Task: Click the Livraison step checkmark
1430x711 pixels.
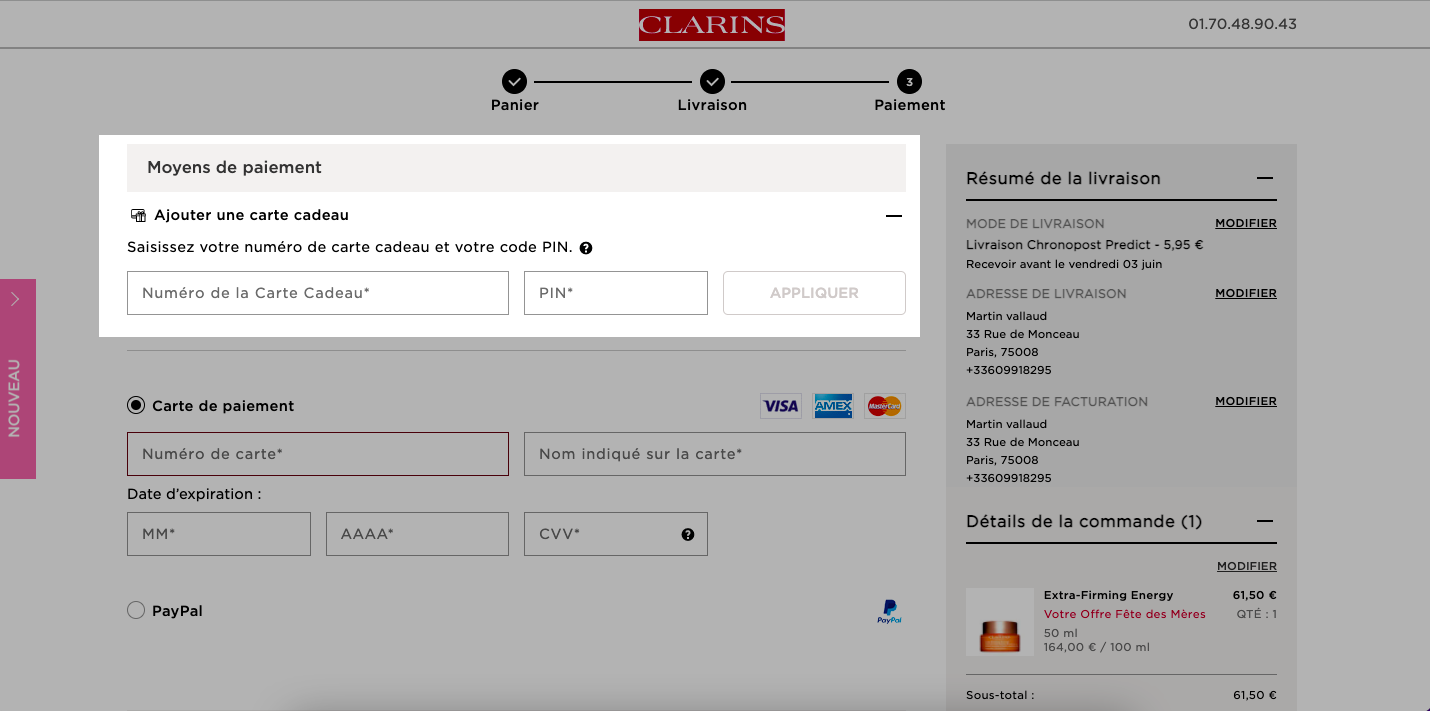Action: [x=712, y=81]
